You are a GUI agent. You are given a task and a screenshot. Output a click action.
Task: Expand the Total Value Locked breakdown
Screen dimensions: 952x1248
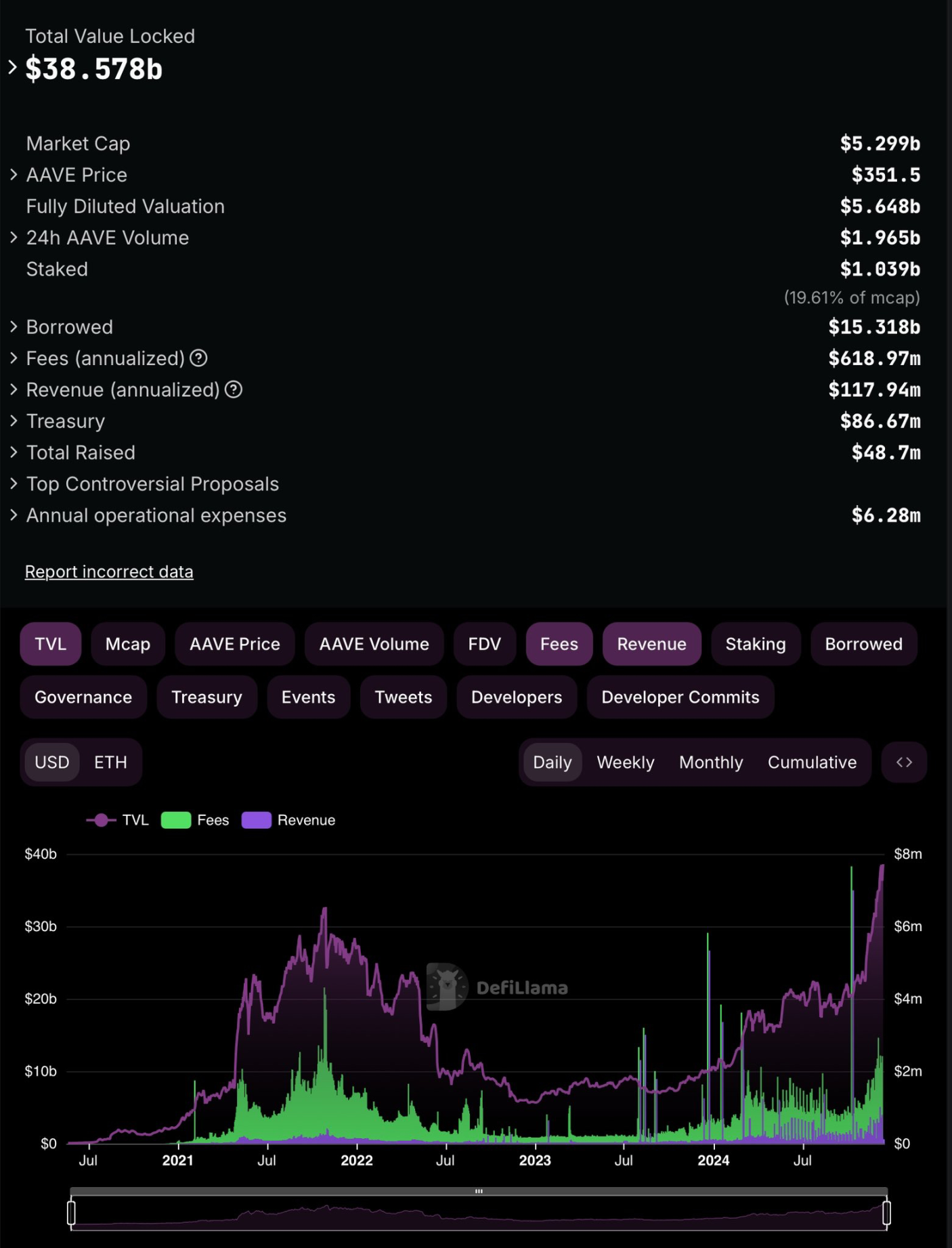point(13,67)
